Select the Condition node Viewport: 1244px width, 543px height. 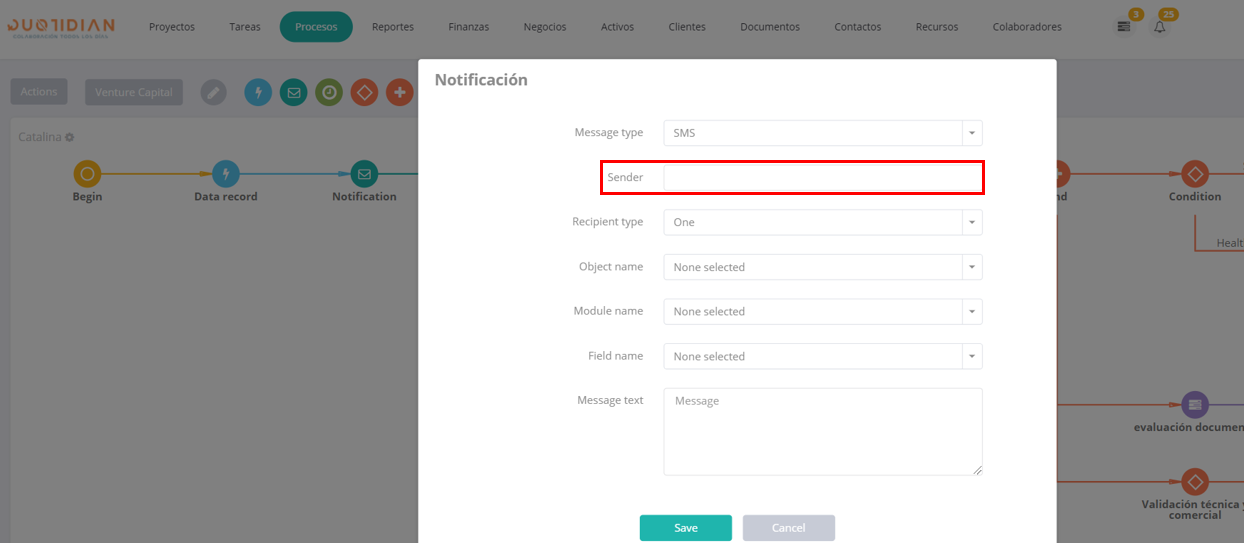point(1194,174)
